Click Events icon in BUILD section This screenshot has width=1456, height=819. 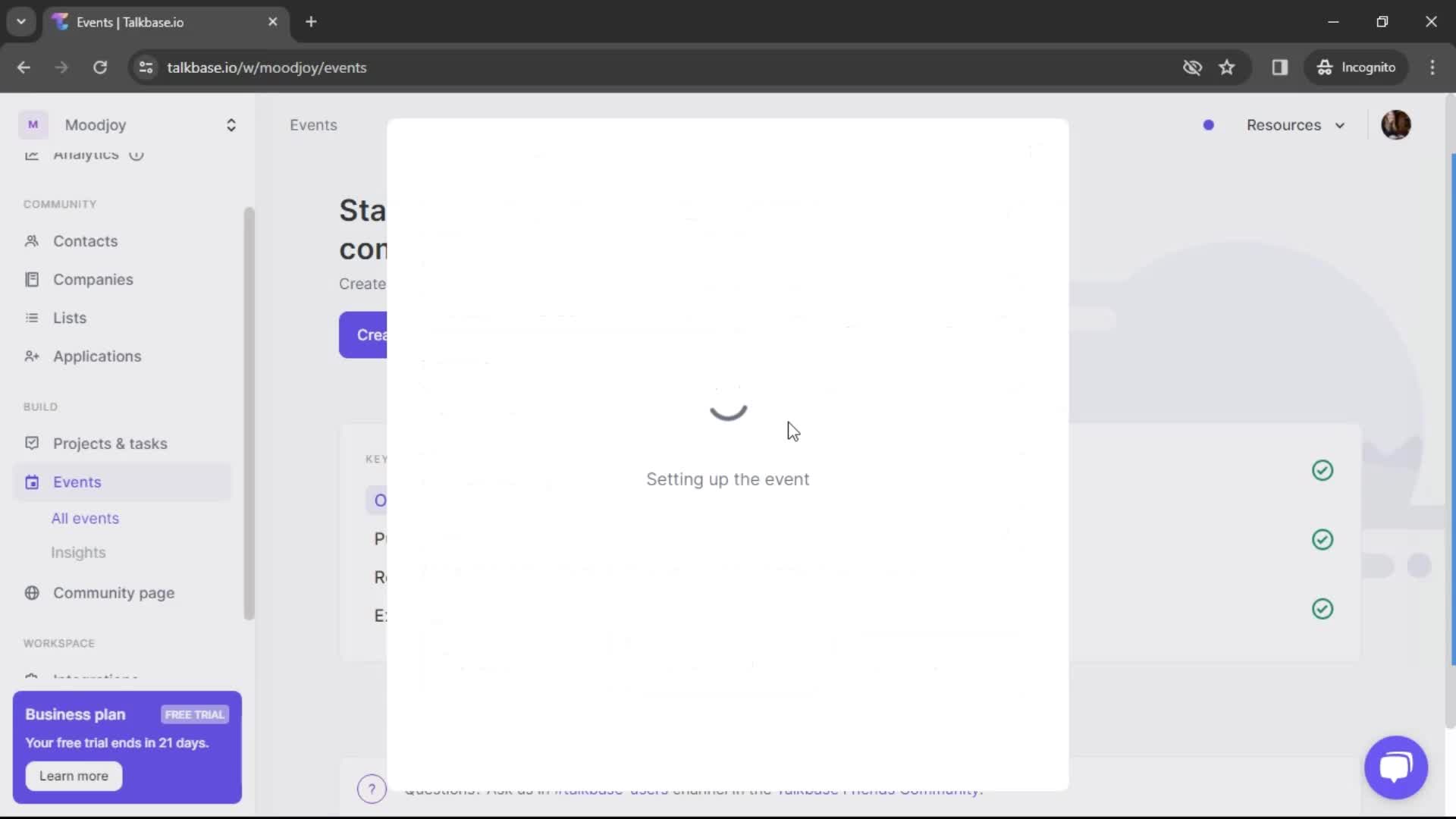31,482
